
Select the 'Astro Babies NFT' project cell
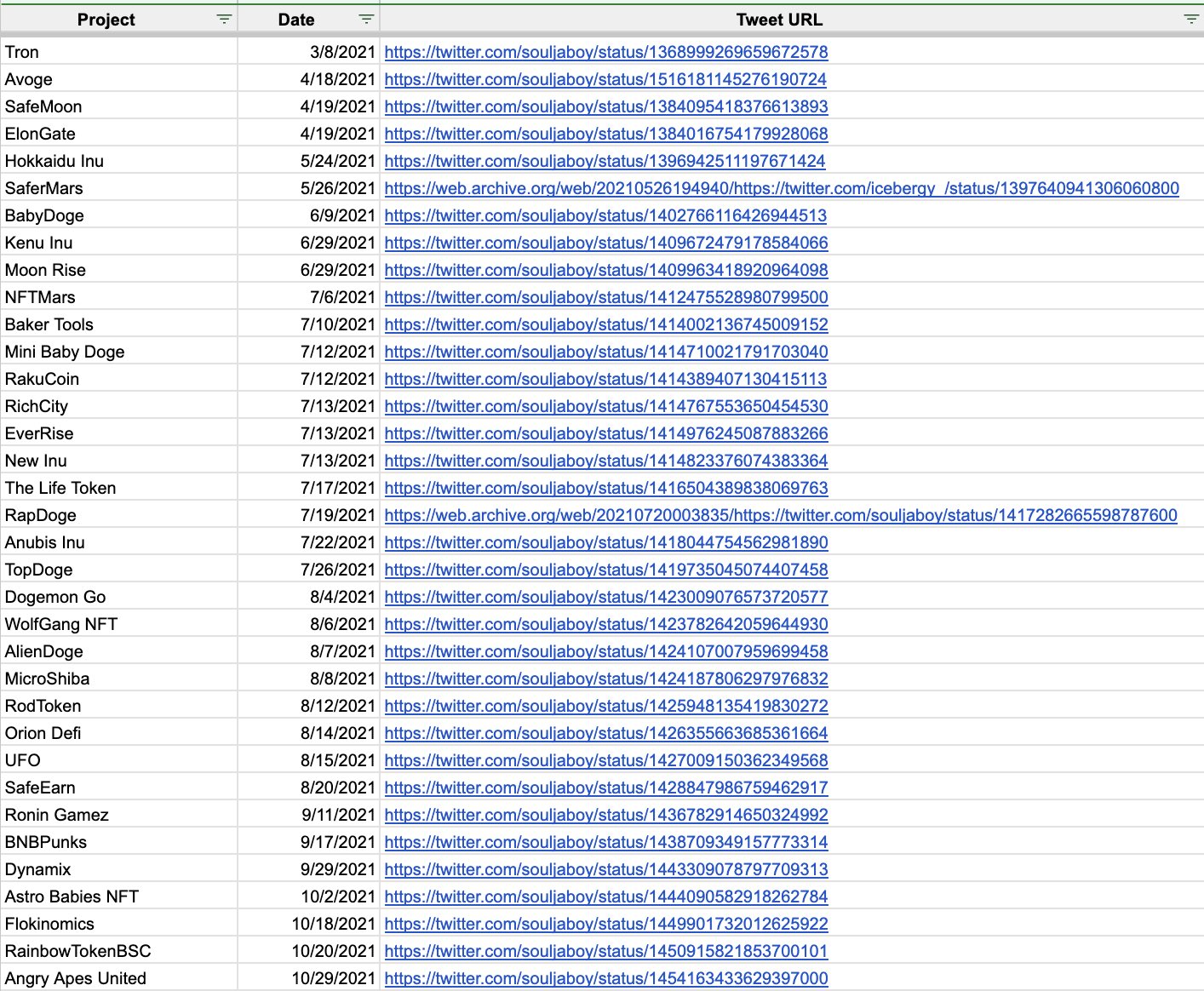coord(118,896)
